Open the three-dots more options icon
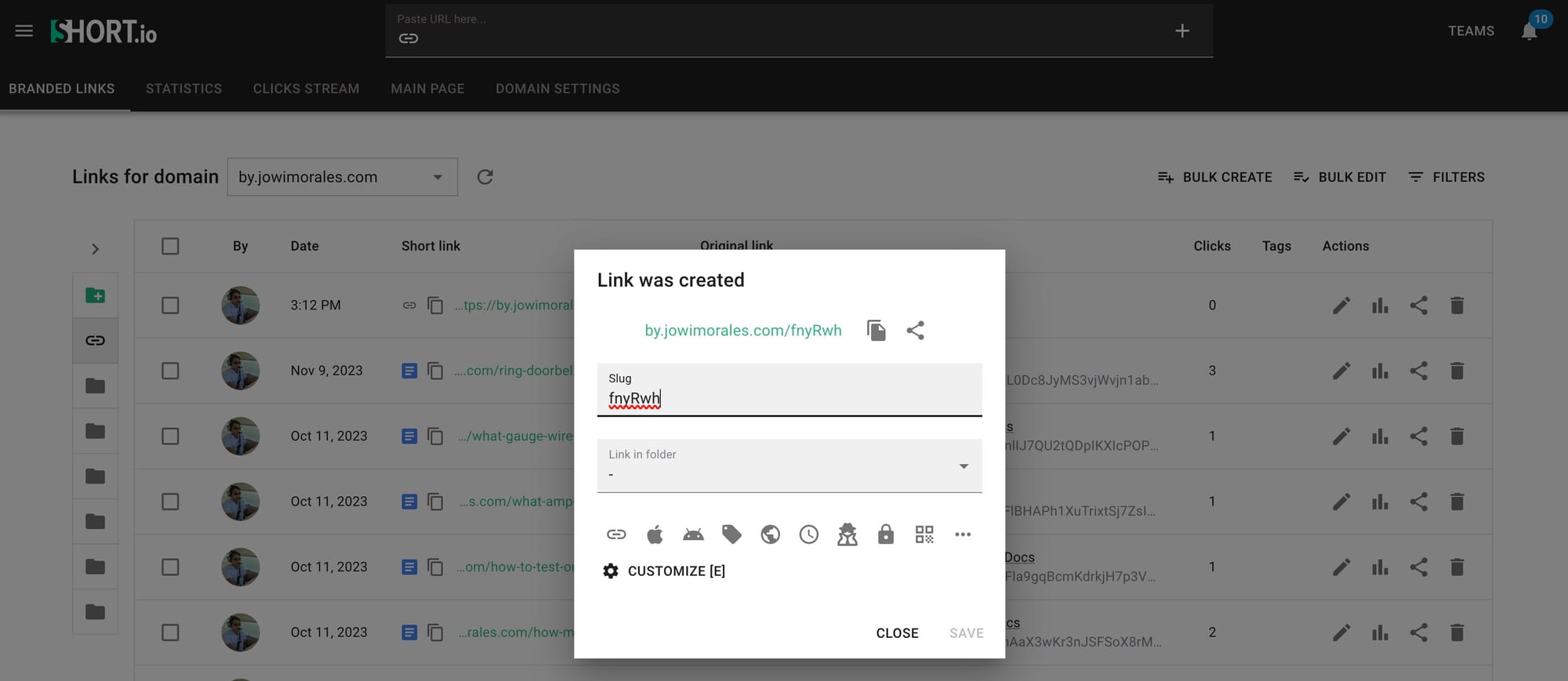 coord(963,534)
